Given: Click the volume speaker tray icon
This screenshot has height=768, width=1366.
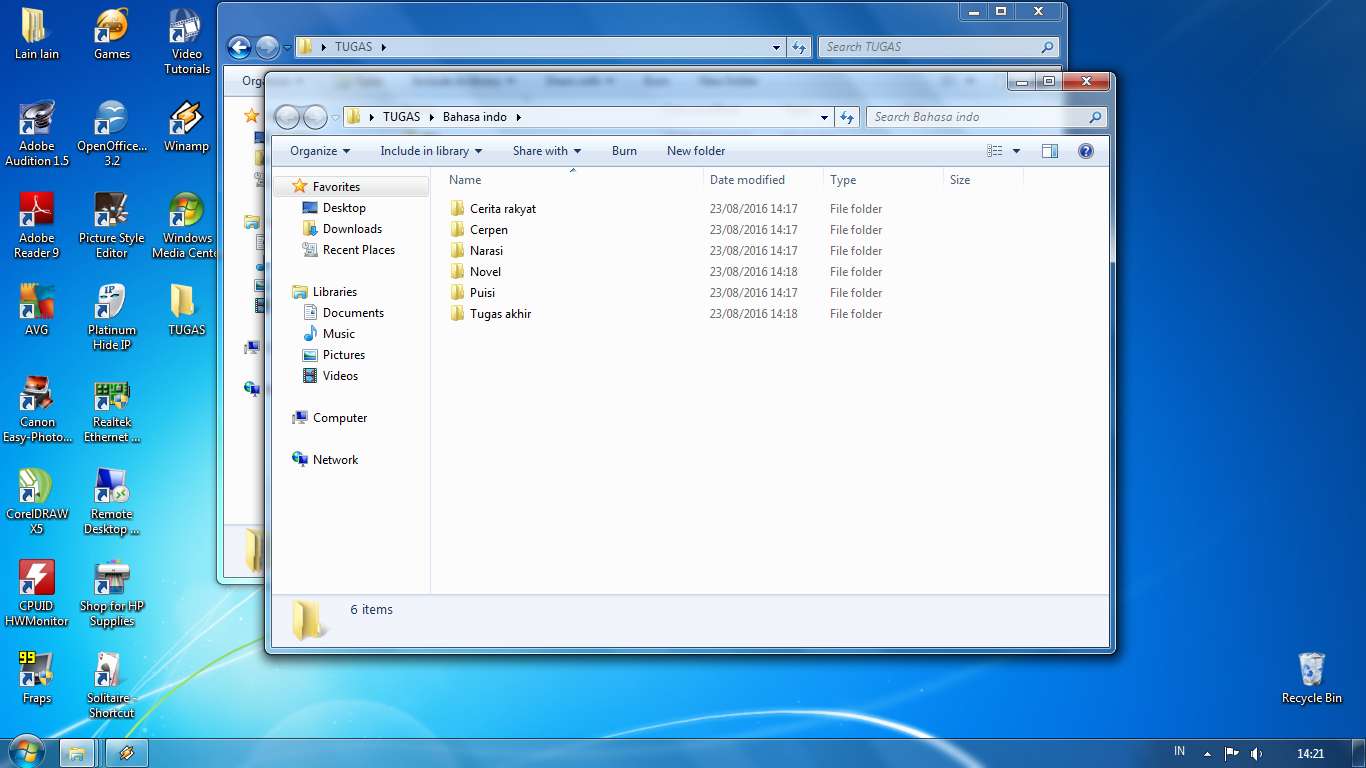Looking at the screenshot, I should coord(1256,753).
